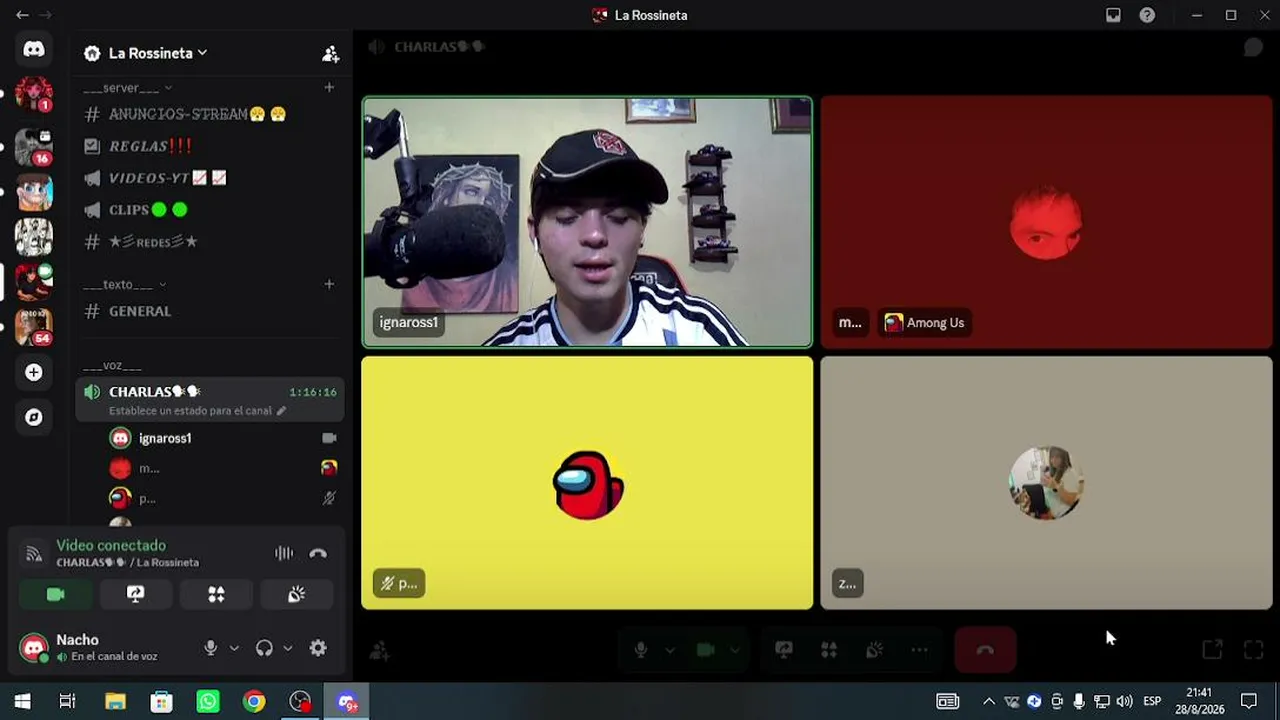Open server discovery compass icon
Viewport: 1280px width, 720px height.
click(x=34, y=417)
